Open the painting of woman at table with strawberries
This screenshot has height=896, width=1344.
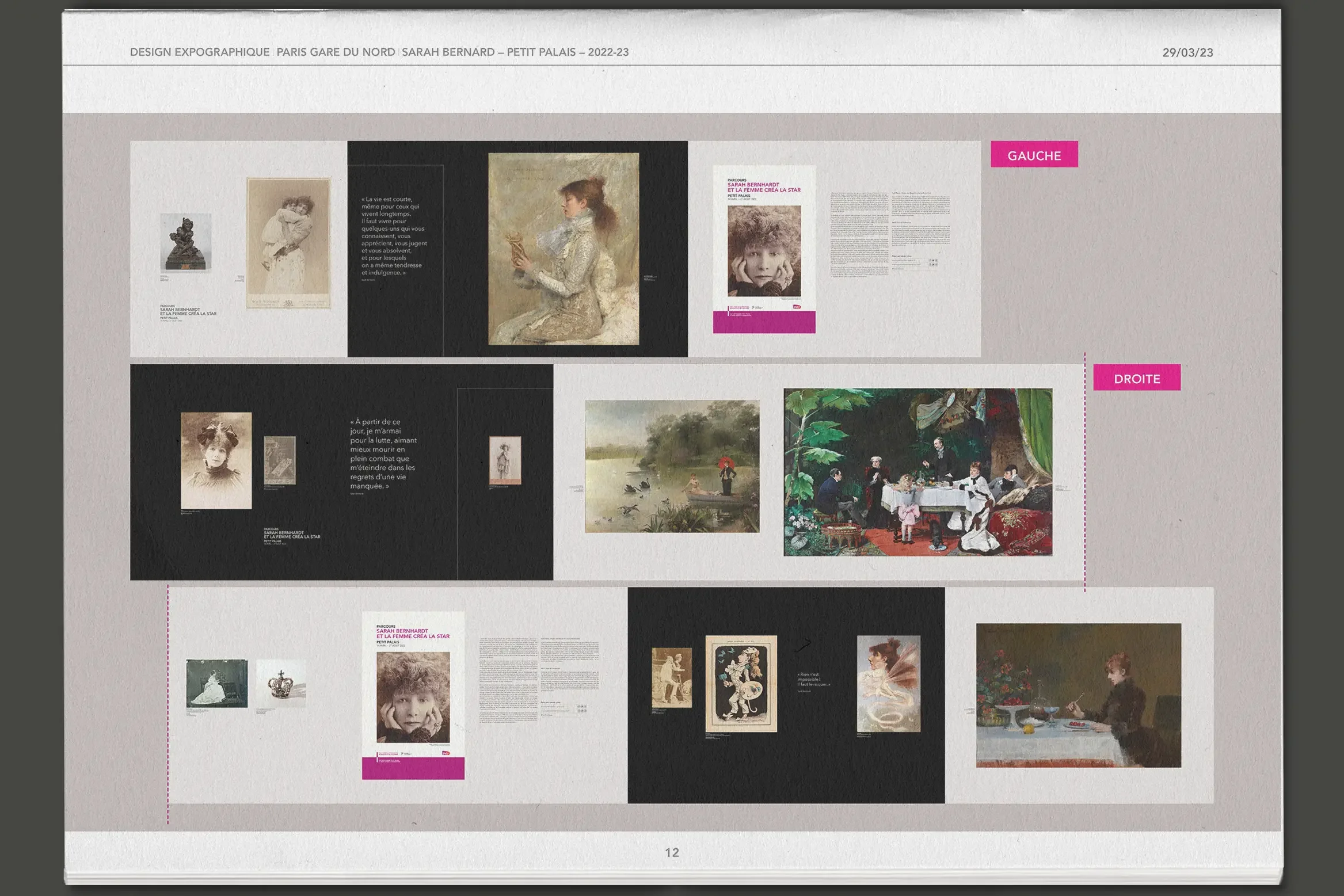tap(1078, 695)
